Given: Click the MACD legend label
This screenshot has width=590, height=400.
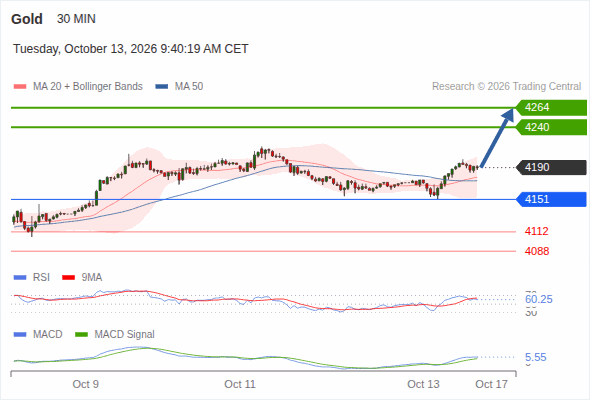Looking at the screenshot, I should (x=48, y=334).
